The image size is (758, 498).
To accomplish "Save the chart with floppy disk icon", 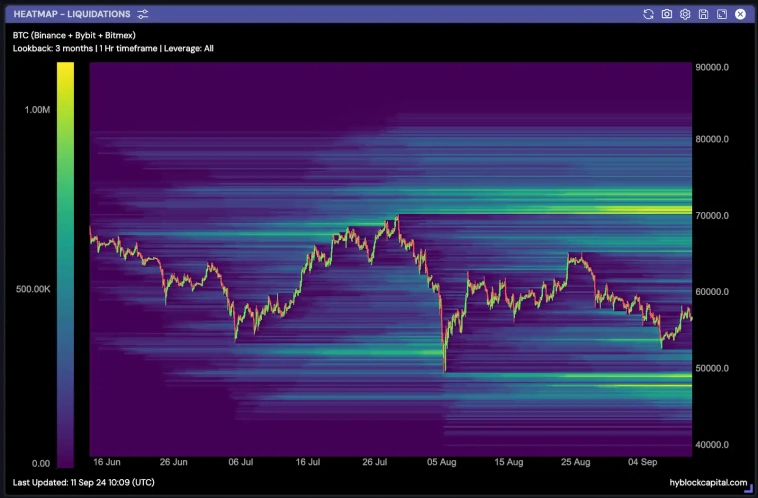I will coord(703,14).
